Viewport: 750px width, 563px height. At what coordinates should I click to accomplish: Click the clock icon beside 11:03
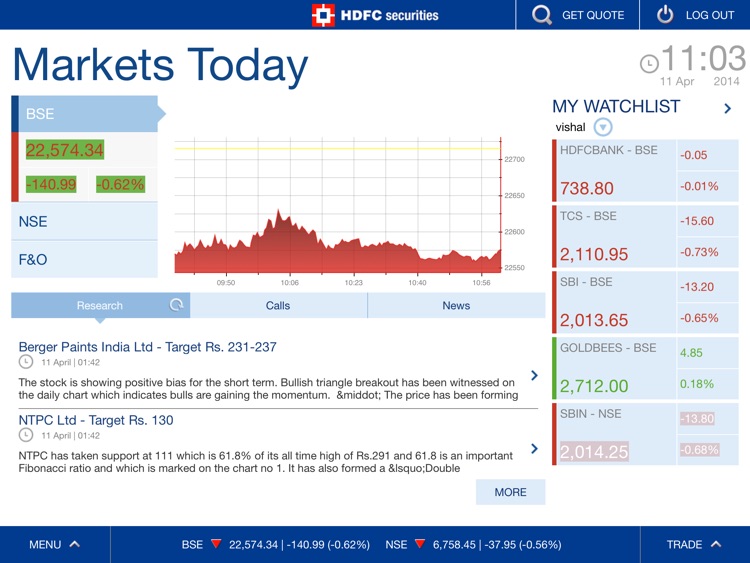[649, 64]
